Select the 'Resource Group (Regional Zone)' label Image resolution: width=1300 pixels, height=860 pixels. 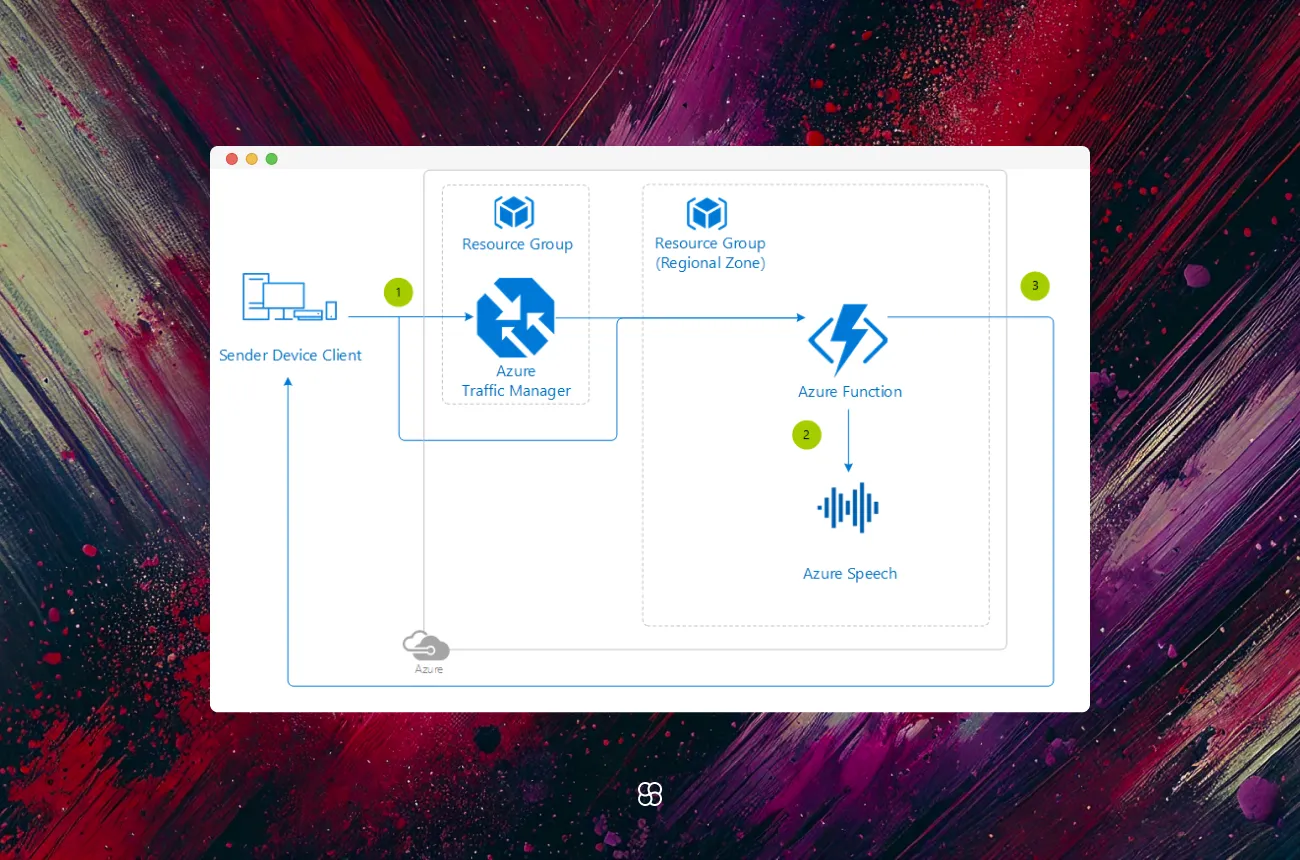pos(710,253)
